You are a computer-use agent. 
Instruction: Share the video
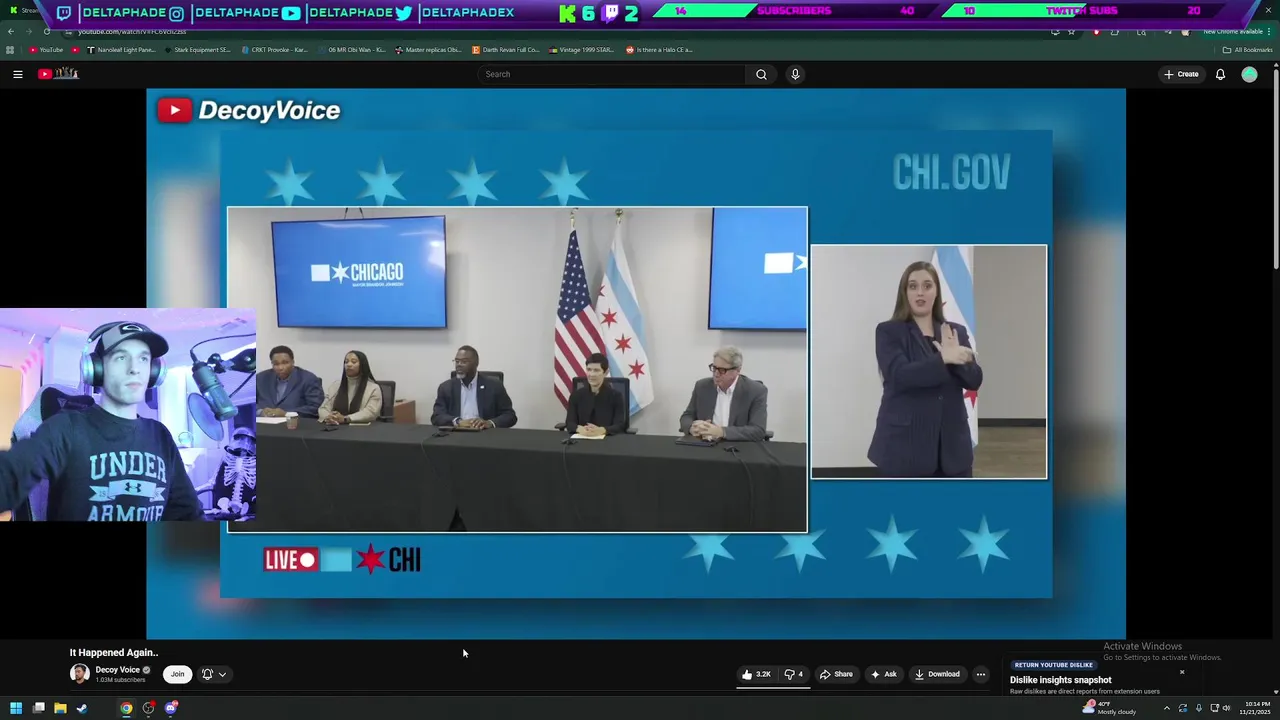pos(836,674)
